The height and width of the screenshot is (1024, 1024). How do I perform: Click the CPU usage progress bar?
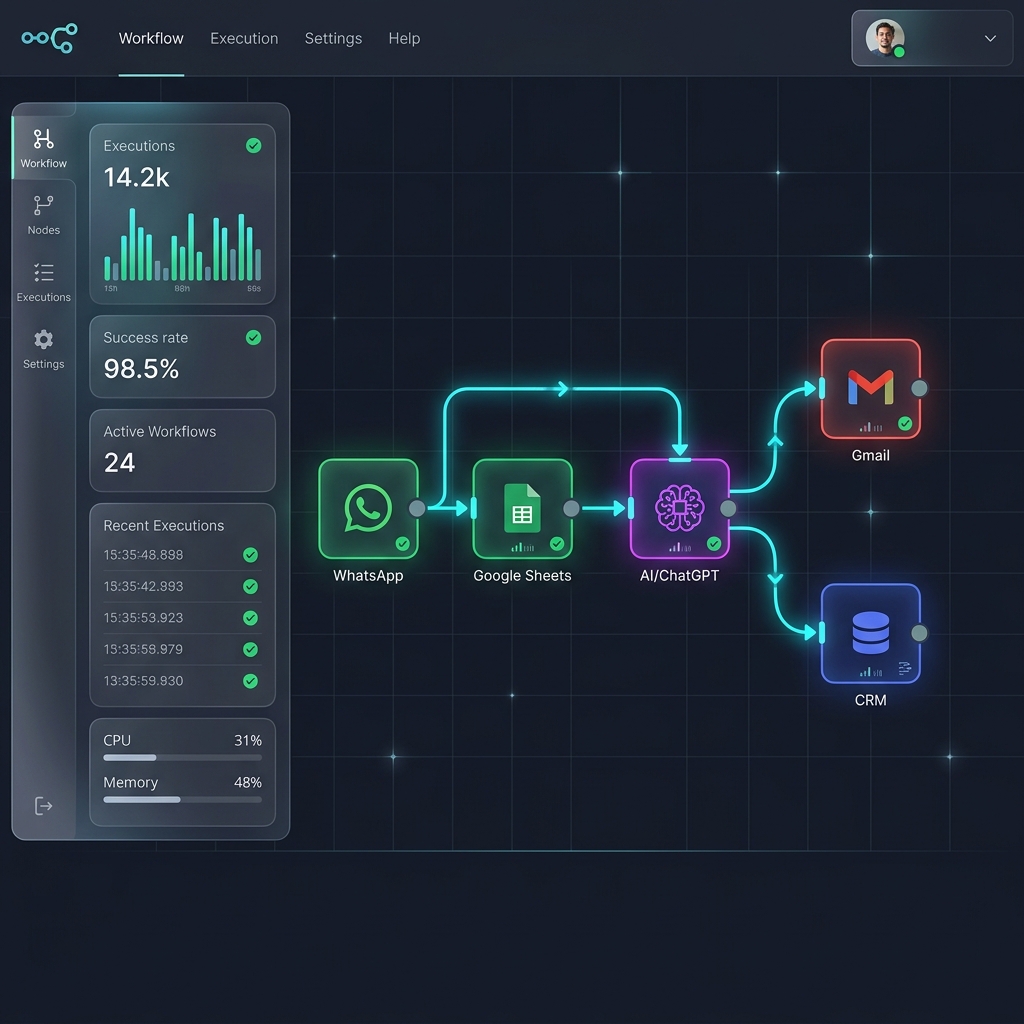pos(182,758)
